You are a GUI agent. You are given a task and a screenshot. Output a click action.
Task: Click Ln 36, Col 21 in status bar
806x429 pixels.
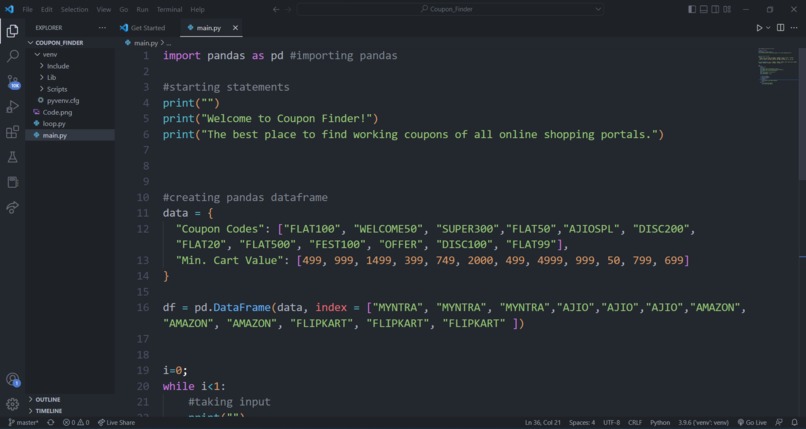pyautogui.click(x=542, y=422)
